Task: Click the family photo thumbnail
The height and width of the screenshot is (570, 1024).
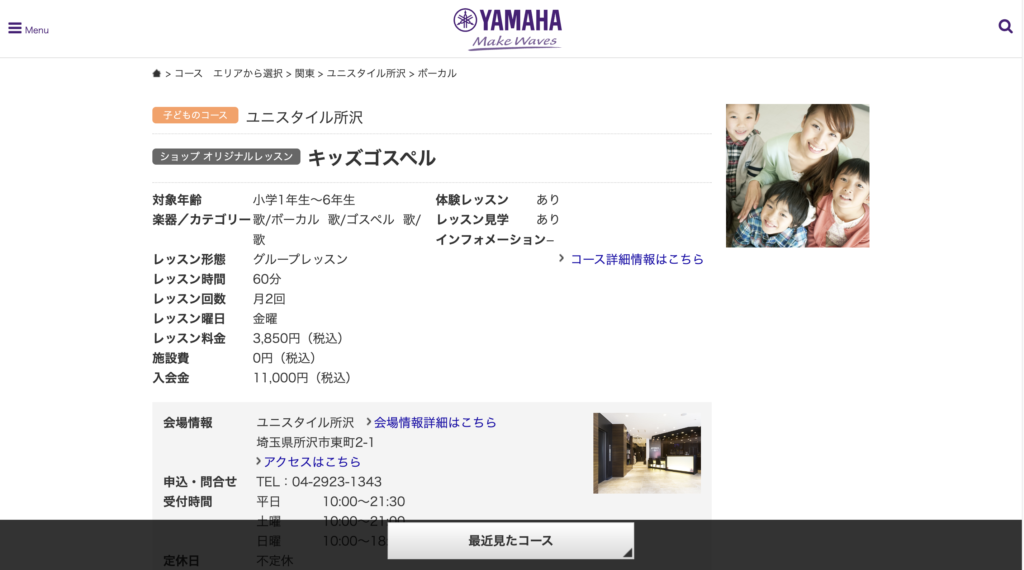Action: tap(797, 176)
